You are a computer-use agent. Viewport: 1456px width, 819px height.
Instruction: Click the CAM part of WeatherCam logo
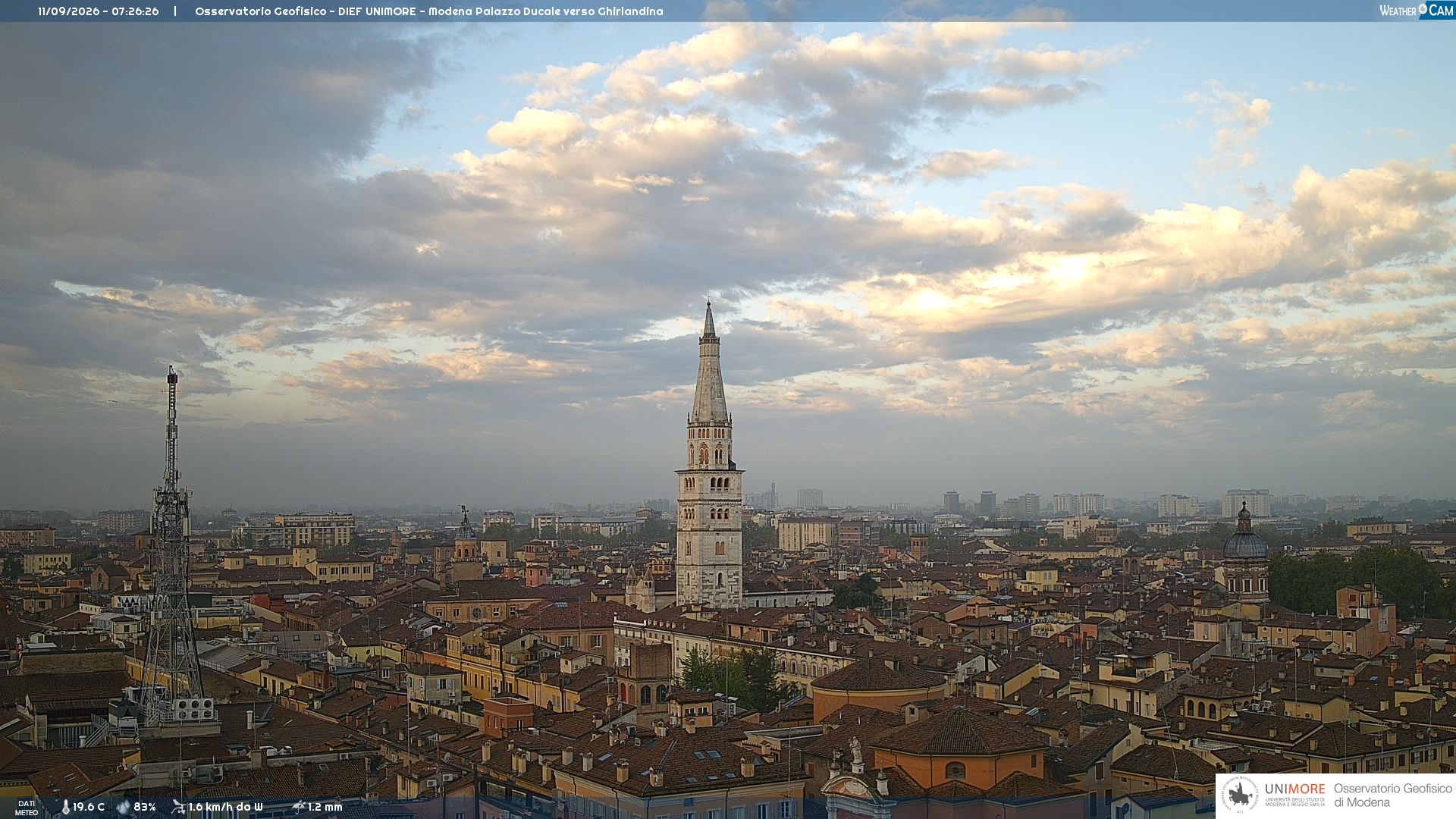point(1440,10)
